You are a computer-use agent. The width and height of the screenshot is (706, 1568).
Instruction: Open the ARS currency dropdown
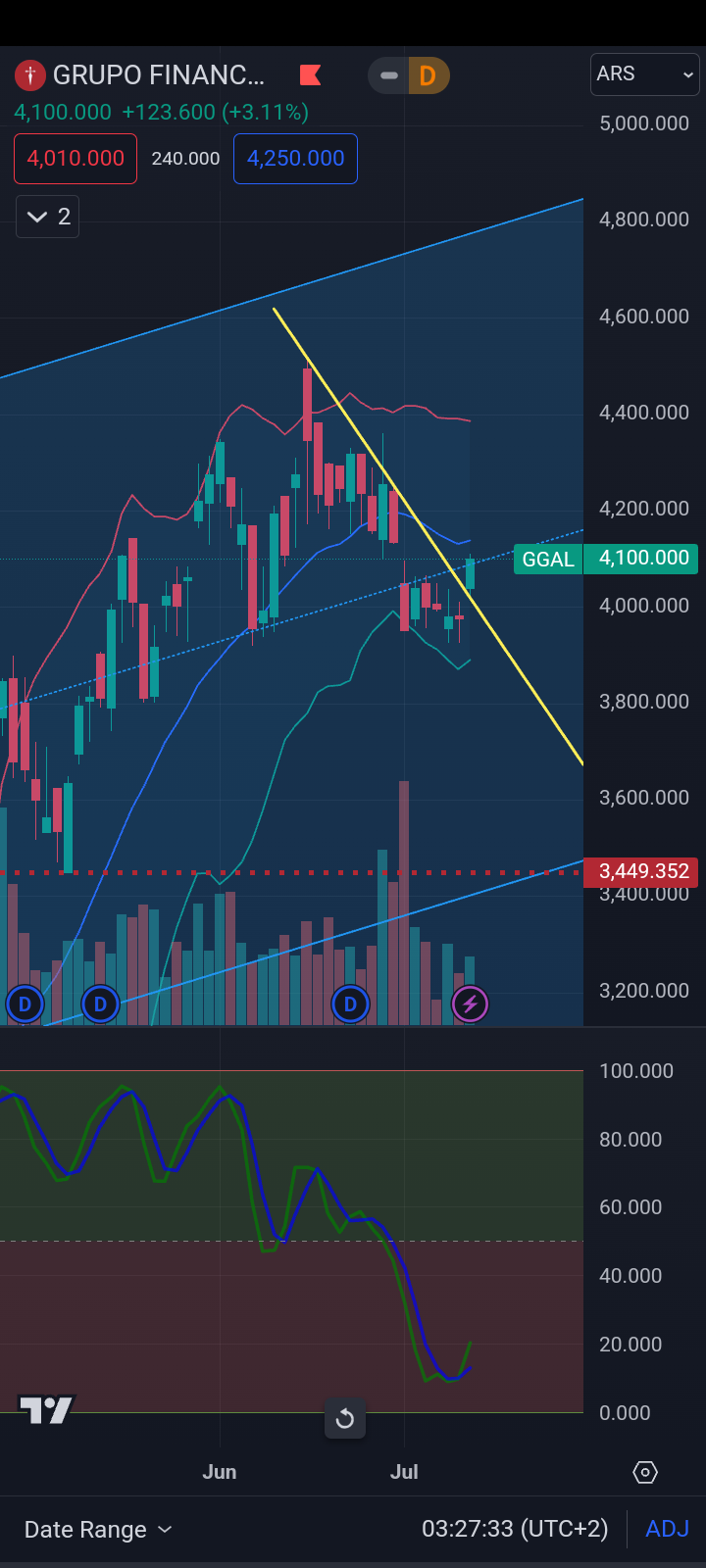[644, 74]
